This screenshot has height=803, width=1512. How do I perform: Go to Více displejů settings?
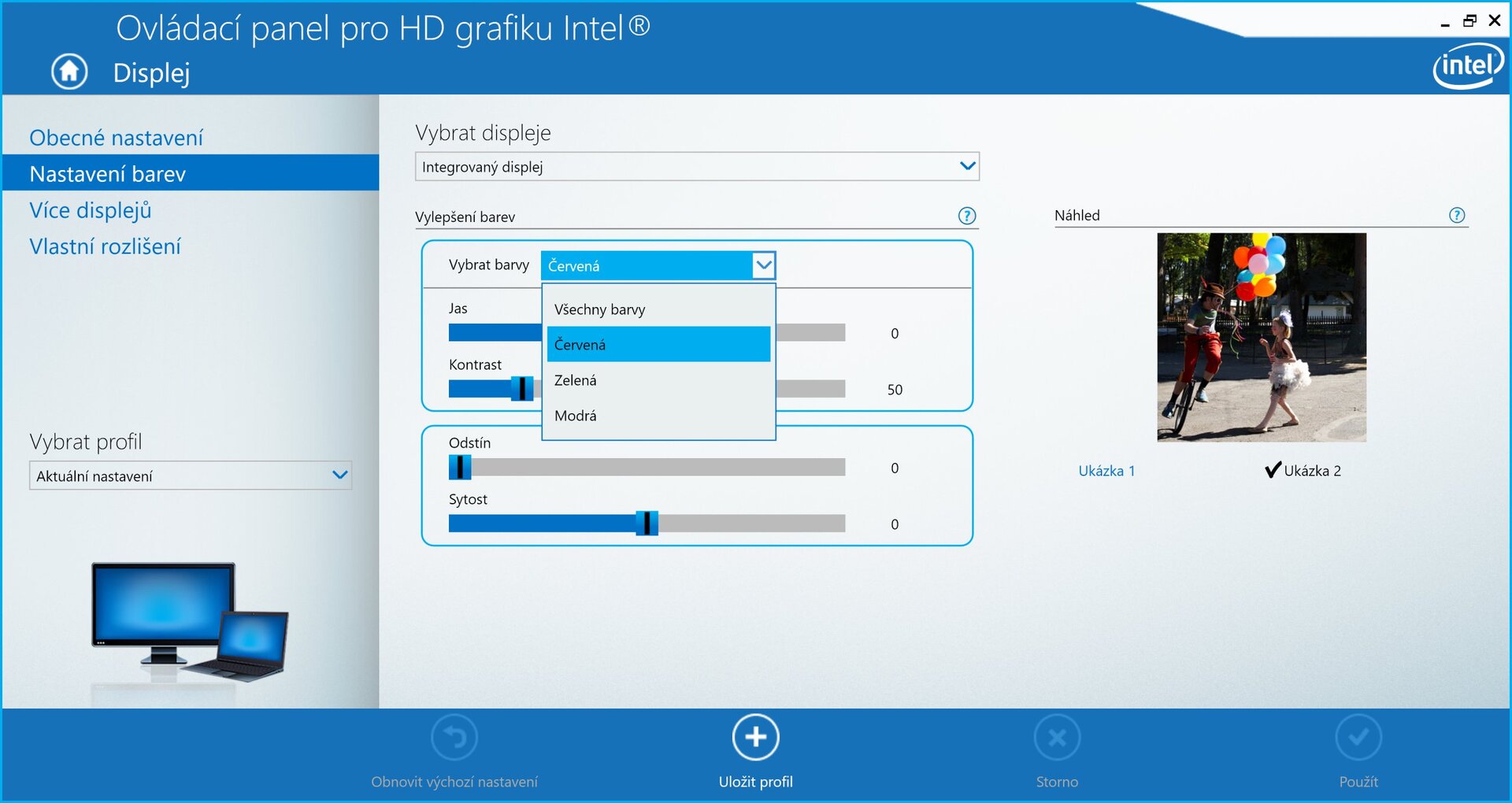tap(90, 209)
